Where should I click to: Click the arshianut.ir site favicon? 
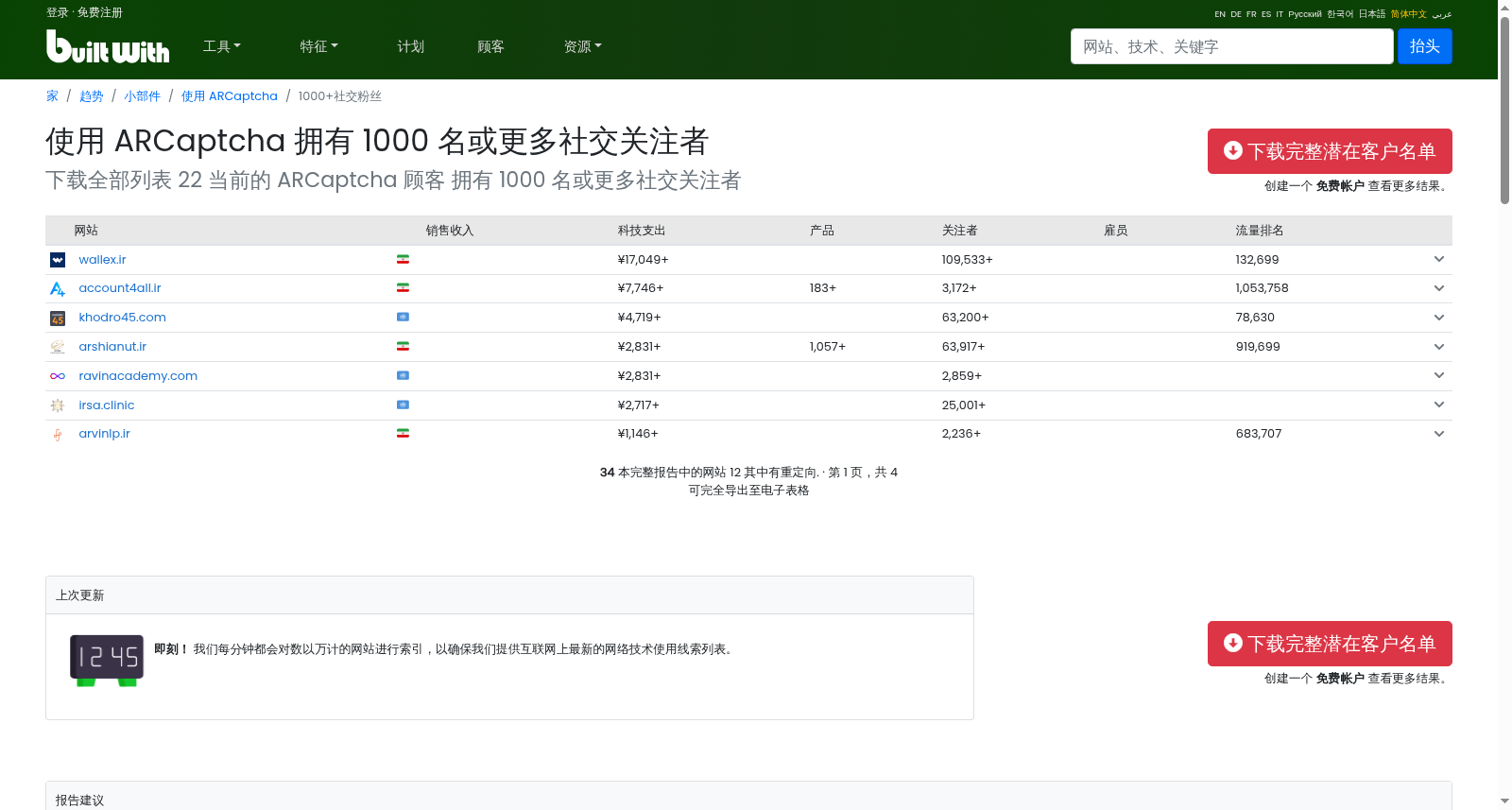click(x=58, y=347)
